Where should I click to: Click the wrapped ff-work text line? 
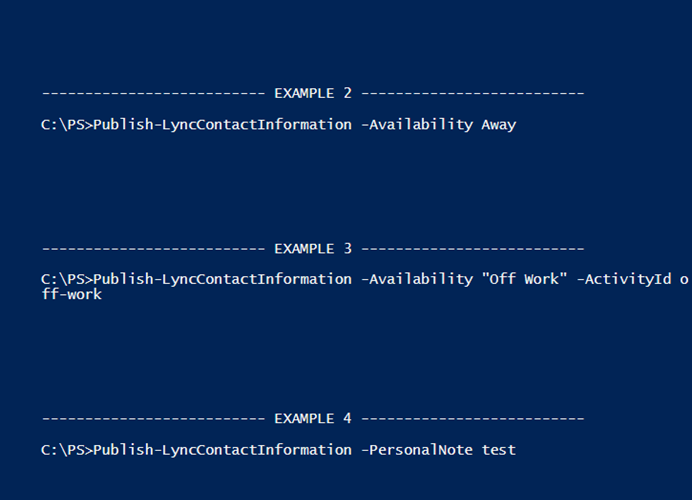point(71,295)
